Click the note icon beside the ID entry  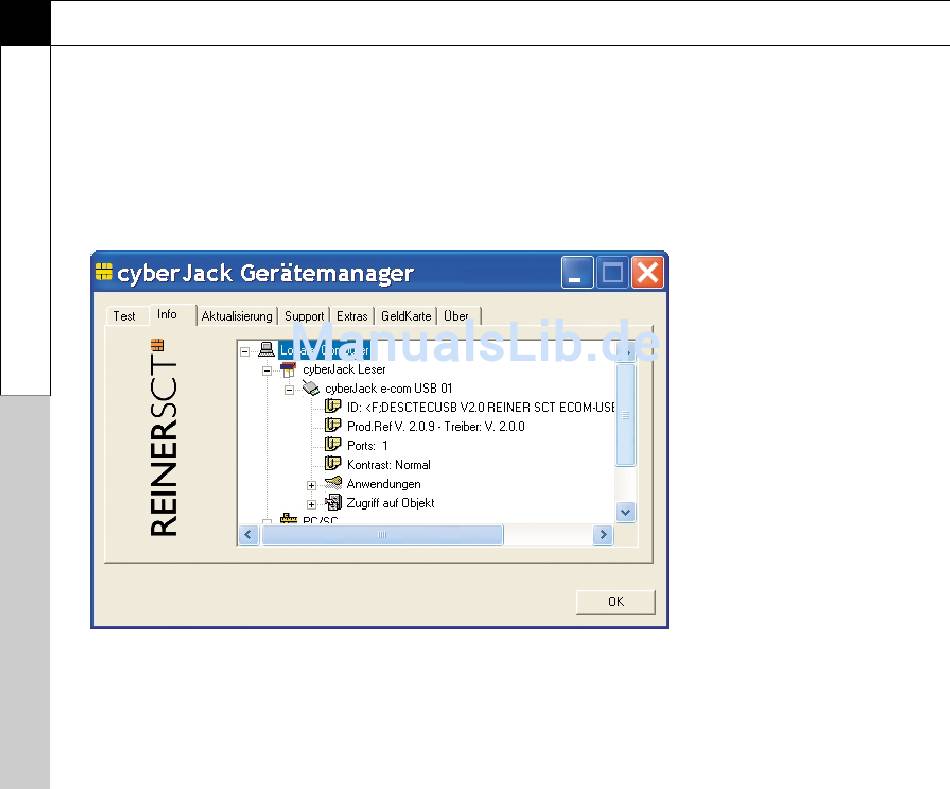pyautogui.click(x=333, y=406)
